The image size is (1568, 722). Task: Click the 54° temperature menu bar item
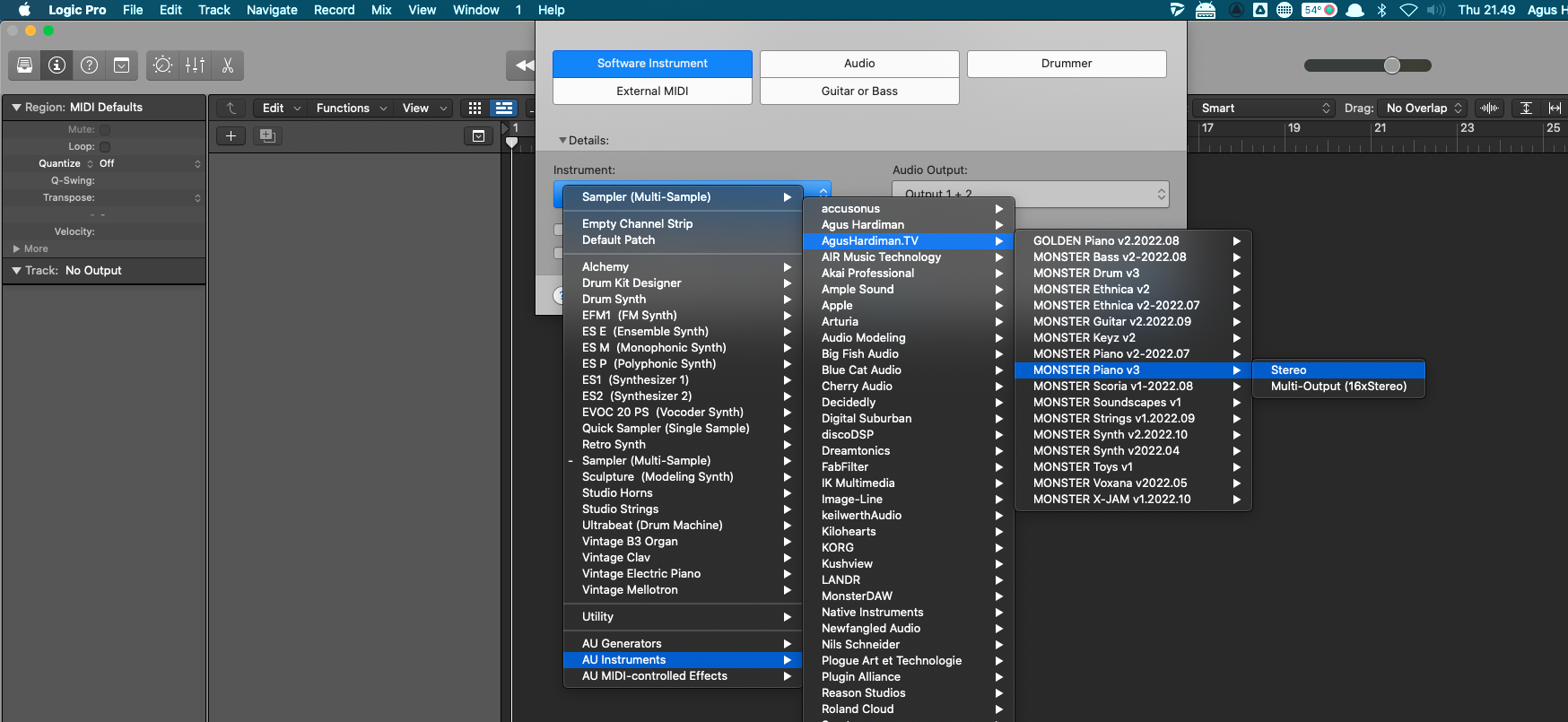pos(1320,10)
